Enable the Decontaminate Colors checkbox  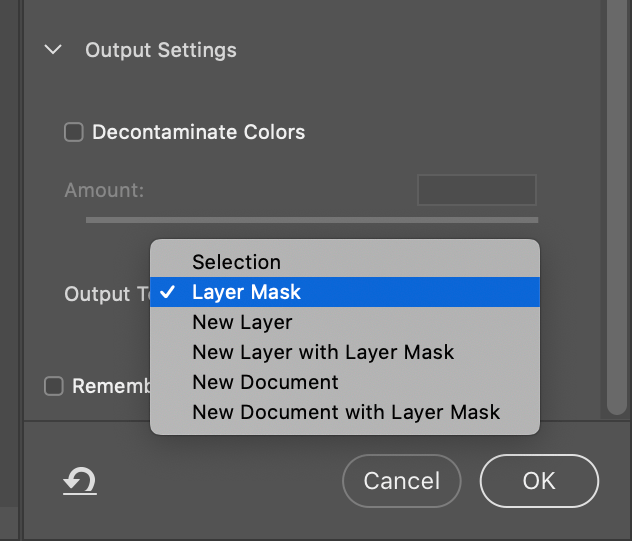point(74,132)
